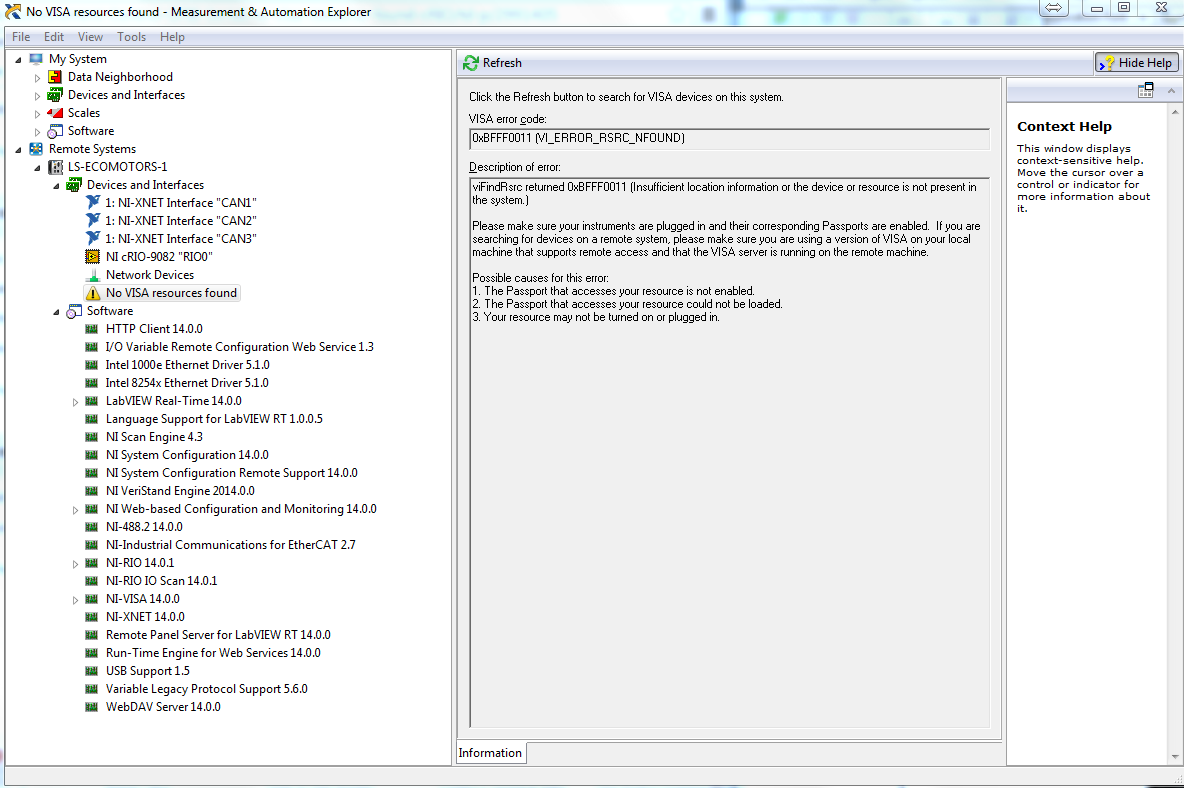Expand the LabVIEW Real-Time 14.0.0 node
This screenshot has height=788, width=1184.
click(x=76, y=402)
